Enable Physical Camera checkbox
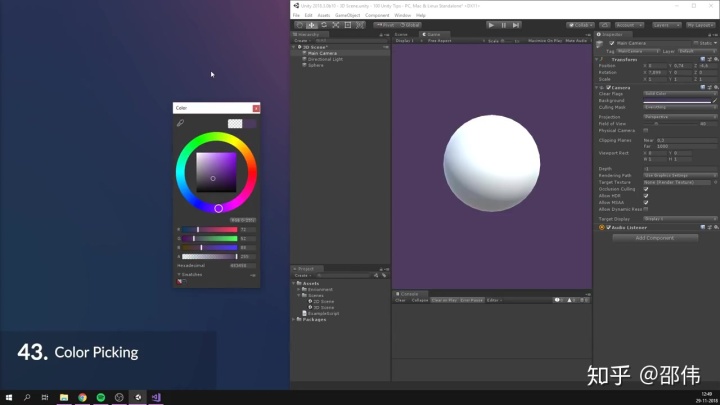This screenshot has height=405, width=720. pos(646,130)
